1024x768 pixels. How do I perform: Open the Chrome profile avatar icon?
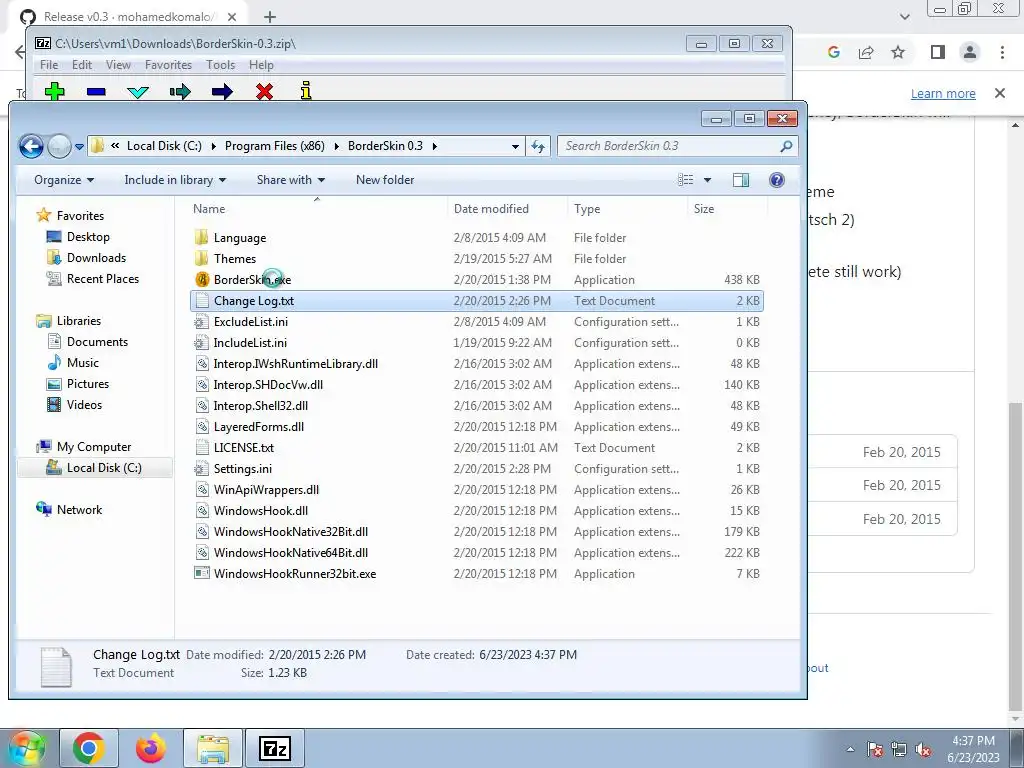point(970,52)
